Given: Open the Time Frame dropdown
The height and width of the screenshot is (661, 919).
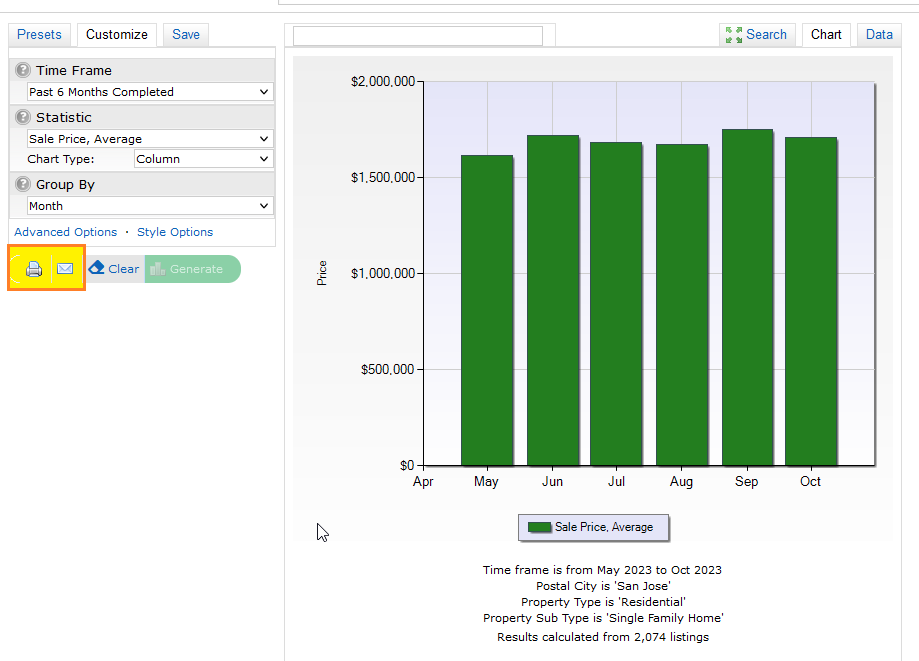Looking at the screenshot, I should [x=150, y=92].
